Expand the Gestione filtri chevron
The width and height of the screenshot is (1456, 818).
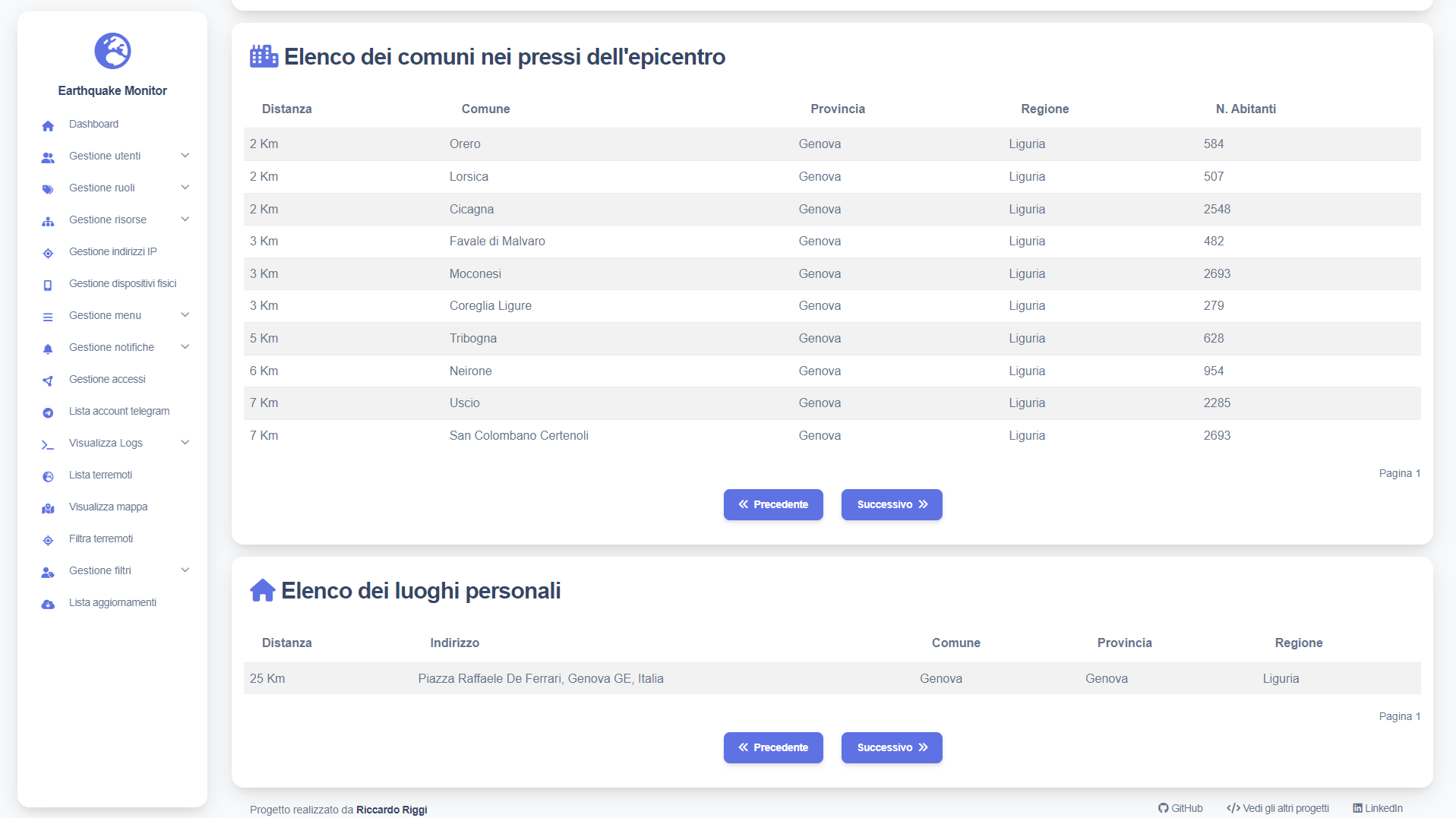185,570
